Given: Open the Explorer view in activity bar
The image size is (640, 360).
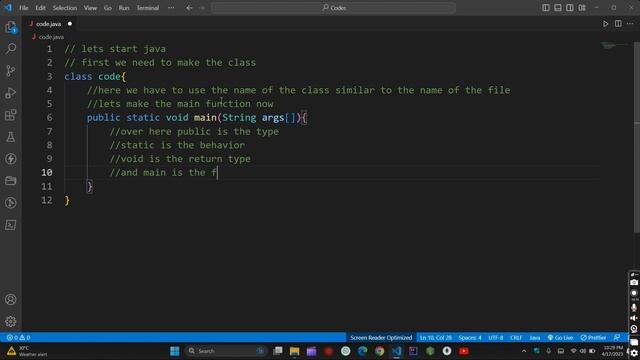Looking at the screenshot, I should 11,27.
